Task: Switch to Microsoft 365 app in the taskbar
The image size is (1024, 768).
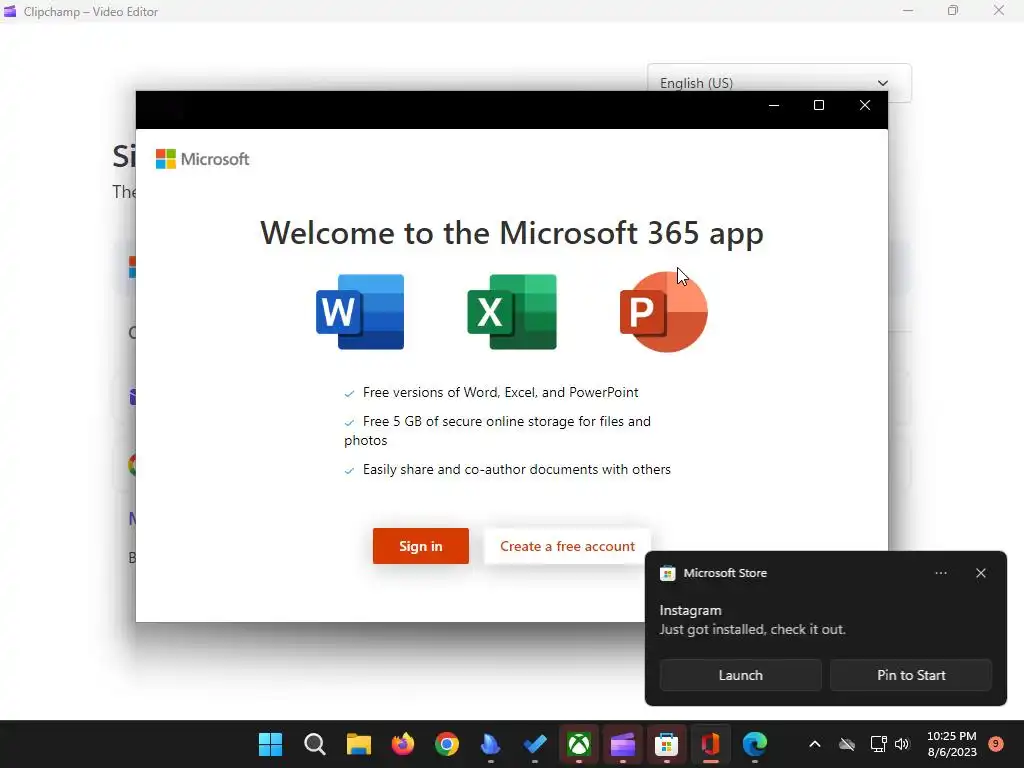Action: (711, 744)
